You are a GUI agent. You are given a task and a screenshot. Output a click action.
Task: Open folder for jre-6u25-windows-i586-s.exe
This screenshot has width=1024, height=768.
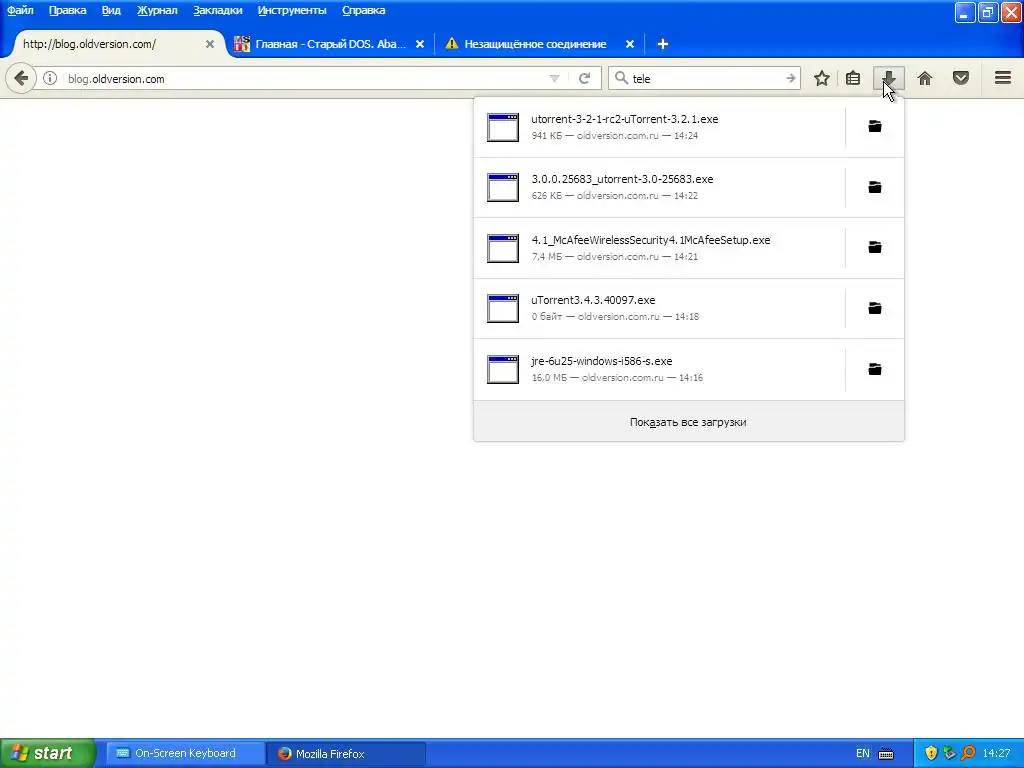874,369
